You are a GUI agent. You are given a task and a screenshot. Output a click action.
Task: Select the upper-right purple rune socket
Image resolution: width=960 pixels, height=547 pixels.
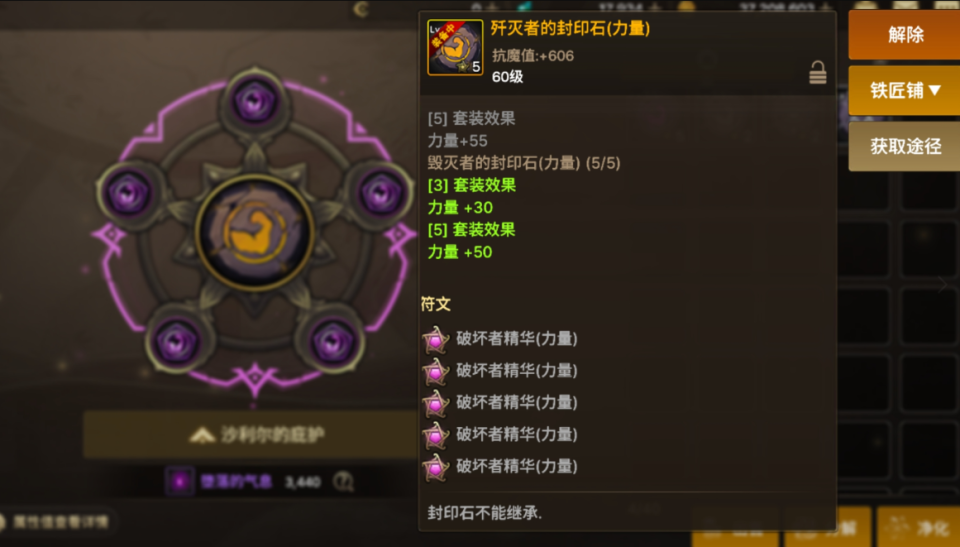(381, 194)
